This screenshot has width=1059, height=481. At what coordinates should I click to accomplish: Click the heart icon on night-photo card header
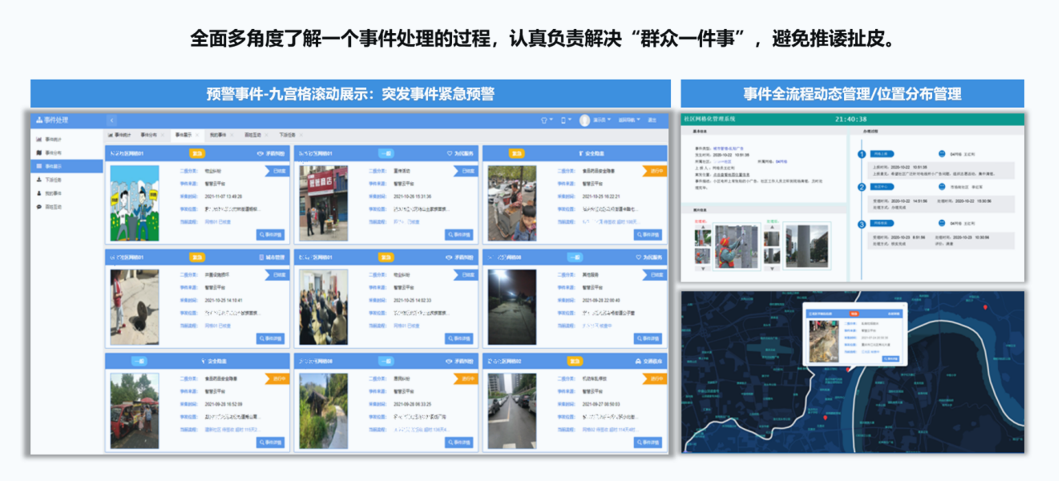(638, 257)
